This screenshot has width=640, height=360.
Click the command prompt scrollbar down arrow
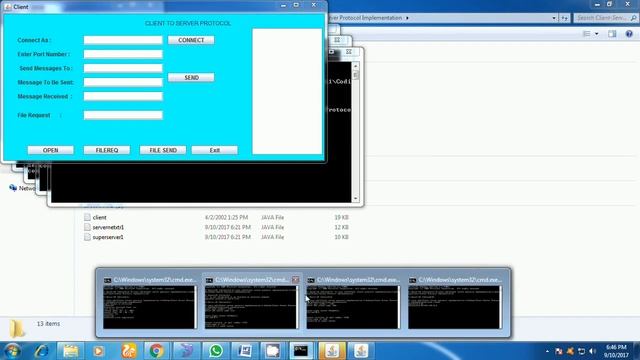pos(356,198)
